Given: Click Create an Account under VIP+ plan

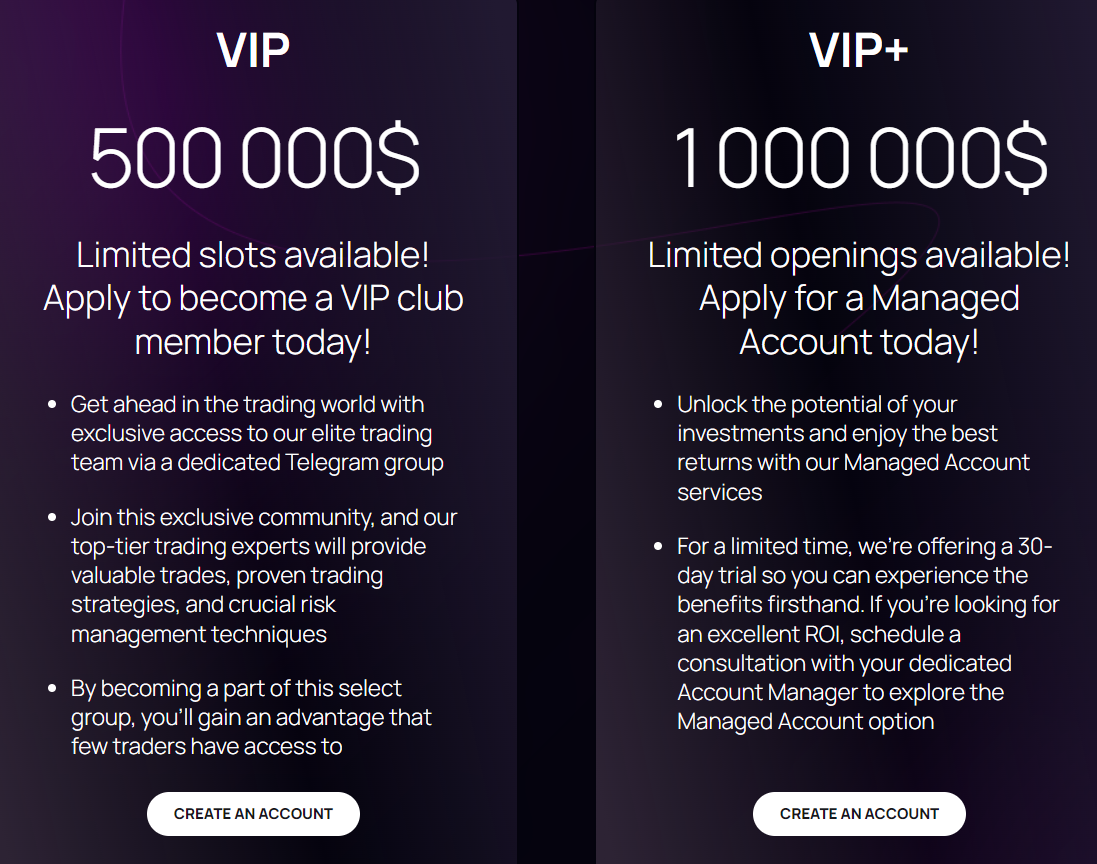Looking at the screenshot, I should click(x=859, y=814).
